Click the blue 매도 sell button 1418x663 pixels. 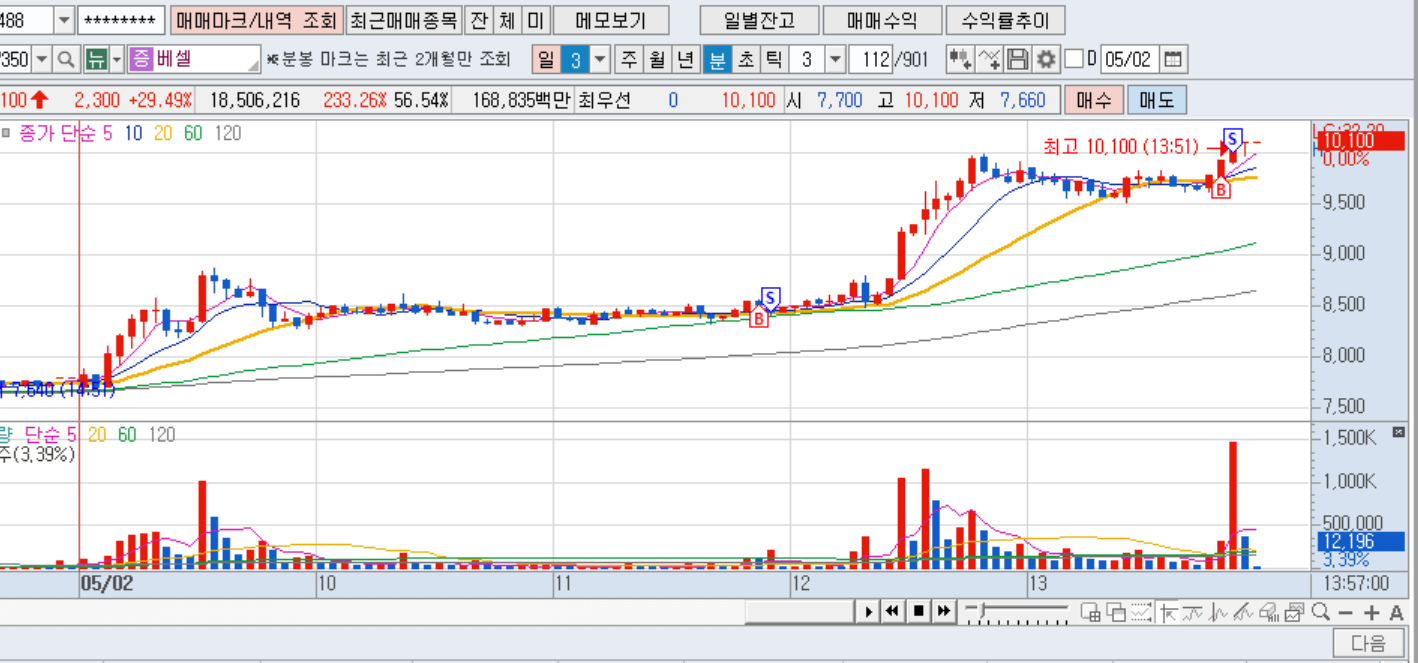tap(1157, 100)
